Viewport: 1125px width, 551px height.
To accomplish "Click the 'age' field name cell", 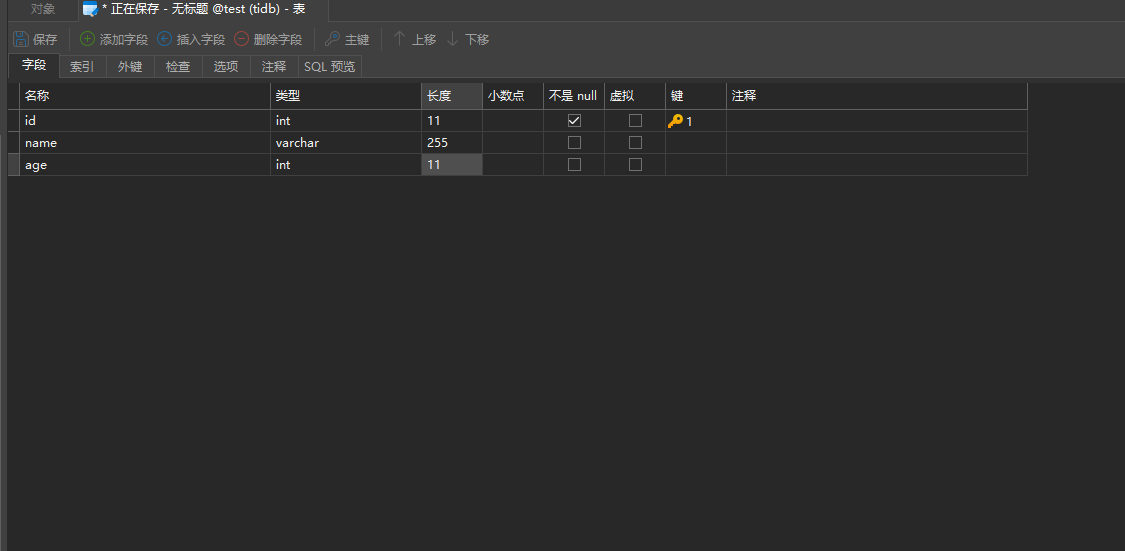I will click(x=145, y=164).
